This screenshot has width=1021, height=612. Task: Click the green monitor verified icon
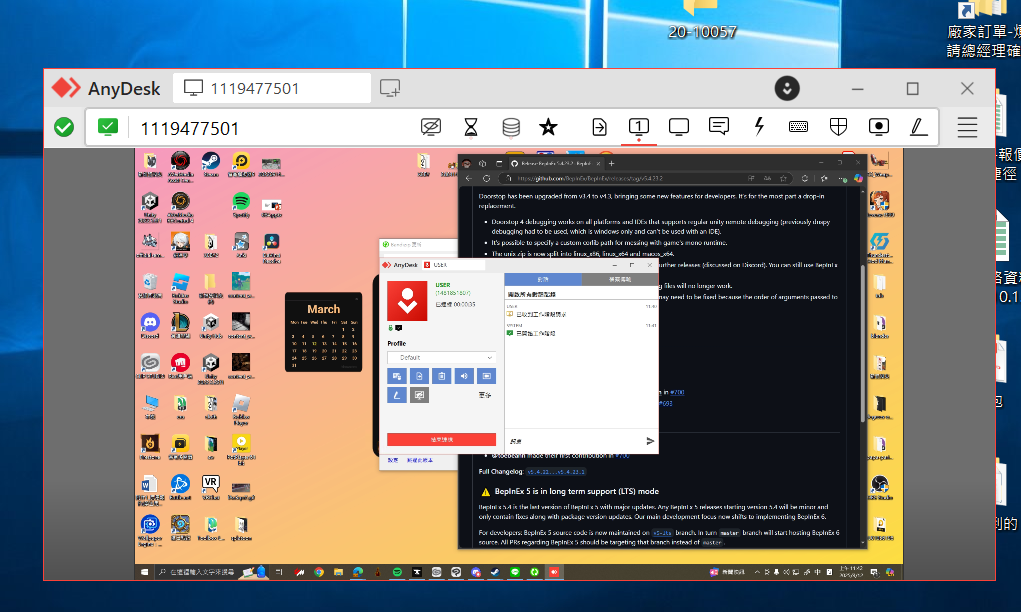tap(107, 126)
